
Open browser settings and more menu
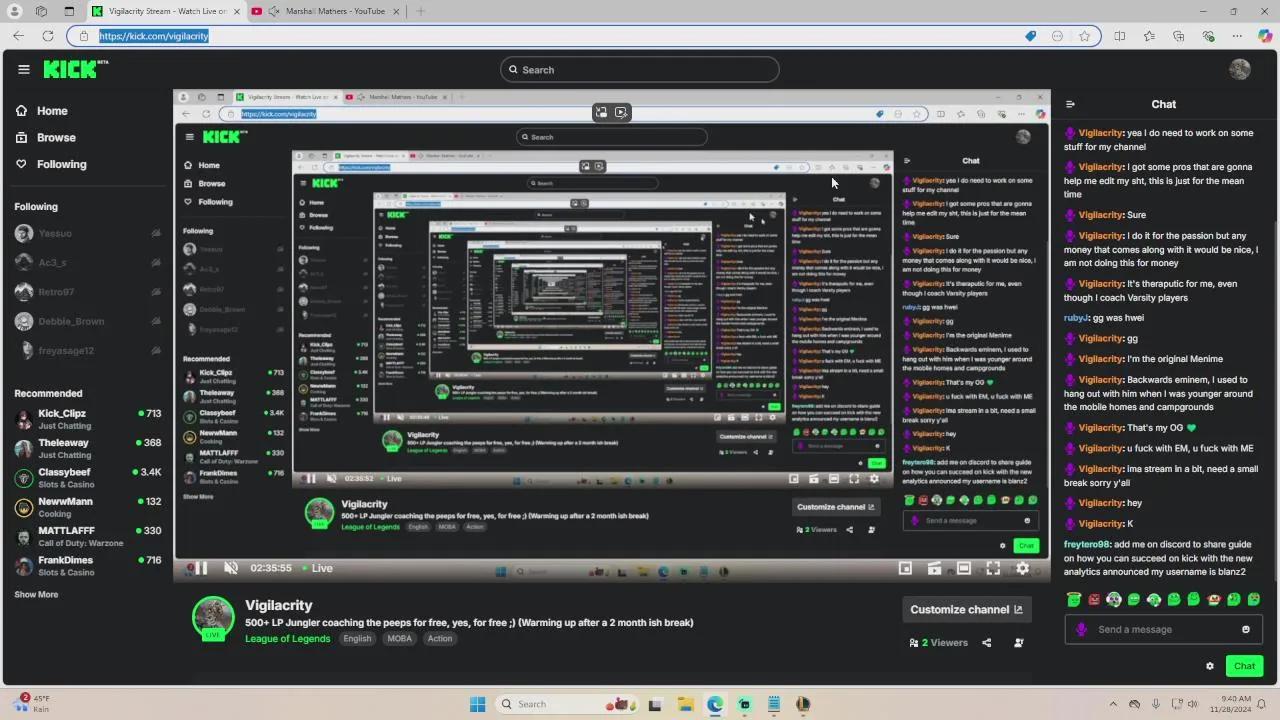(x=1236, y=36)
